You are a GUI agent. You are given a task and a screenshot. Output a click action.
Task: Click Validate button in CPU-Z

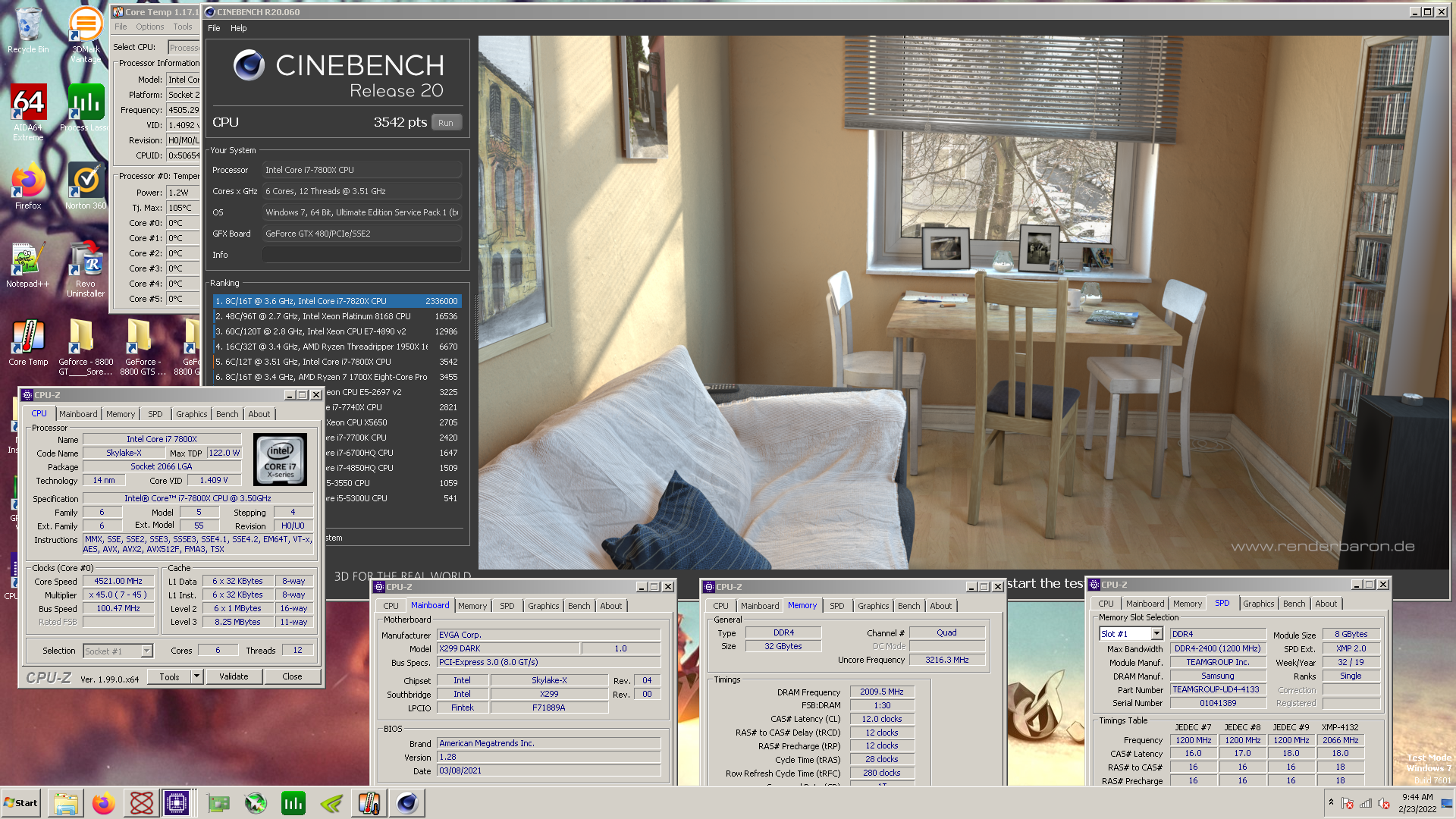(234, 676)
